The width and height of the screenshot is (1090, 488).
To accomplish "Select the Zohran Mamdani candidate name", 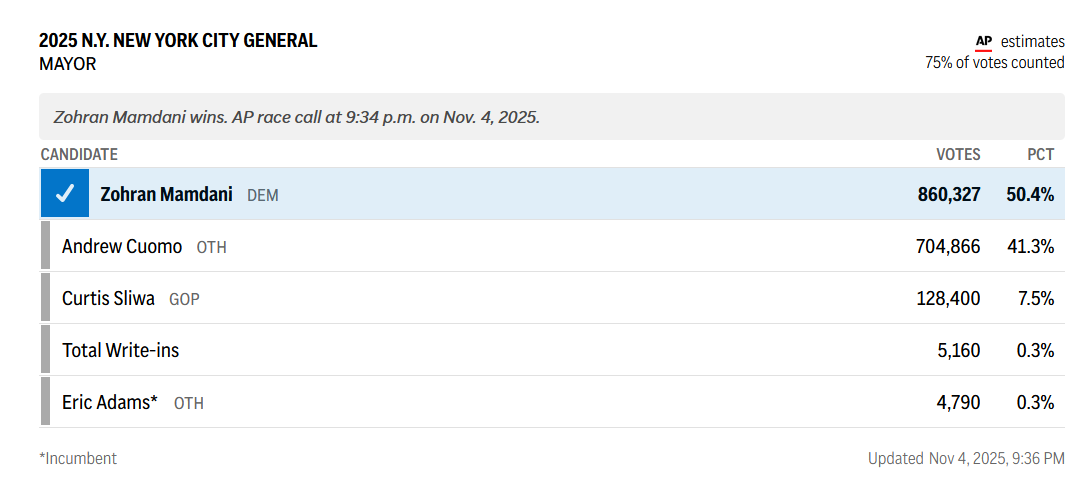I will point(166,194).
